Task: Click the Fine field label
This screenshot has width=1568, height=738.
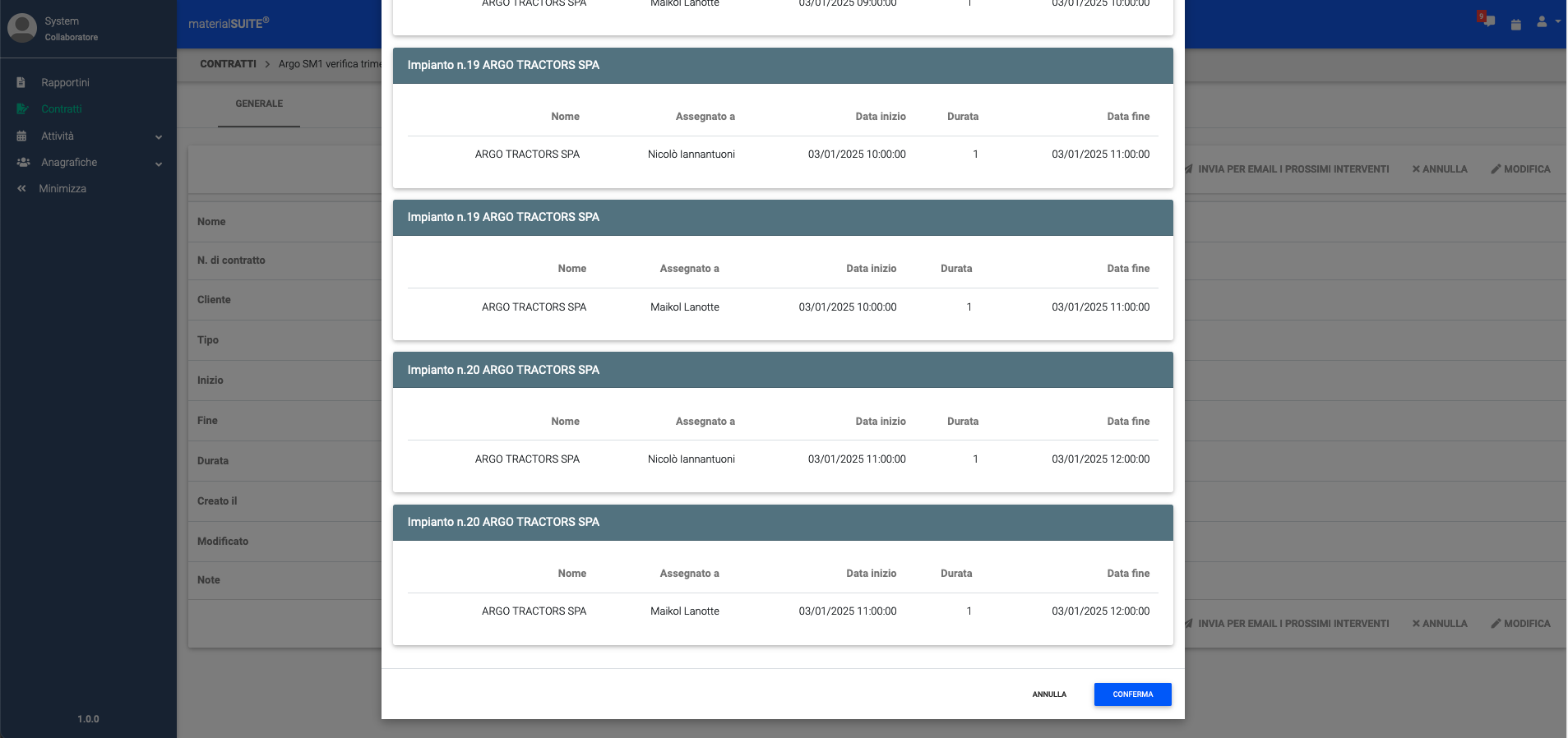Action: coord(207,420)
